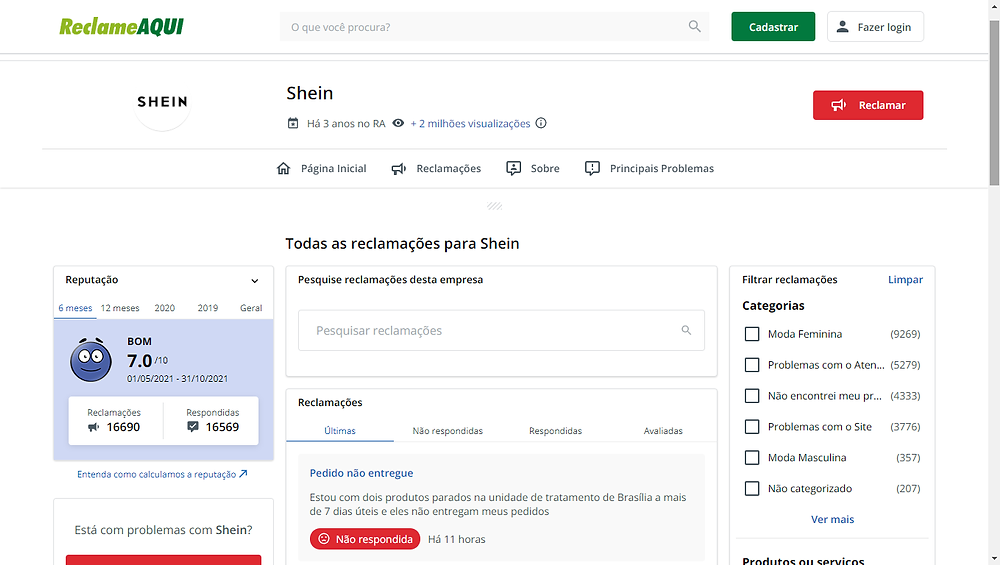Click the magnifier icon in top search bar

(695, 26)
